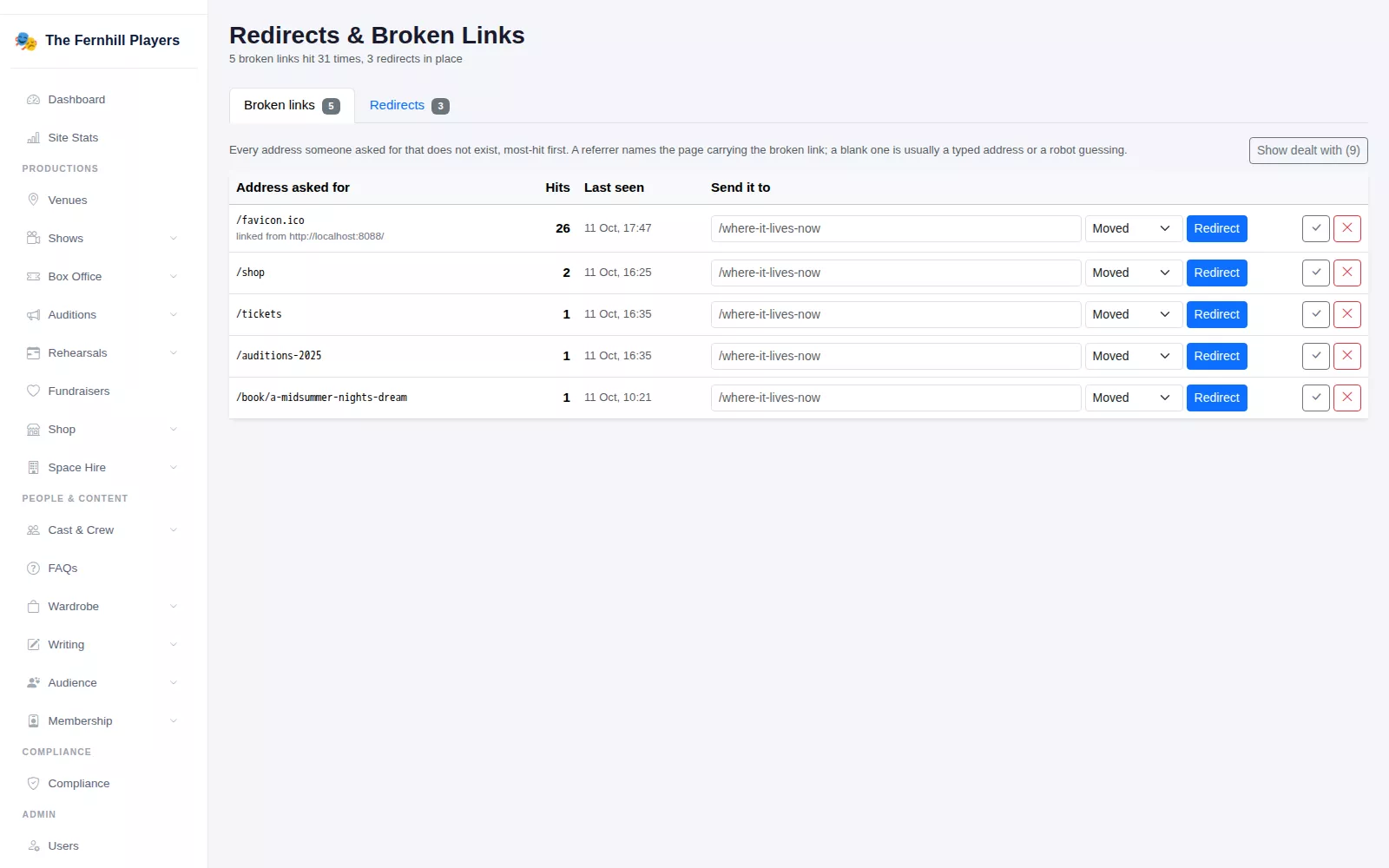1389x868 pixels.
Task: Click Show dealt with (9) button
Action: click(x=1308, y=150)
